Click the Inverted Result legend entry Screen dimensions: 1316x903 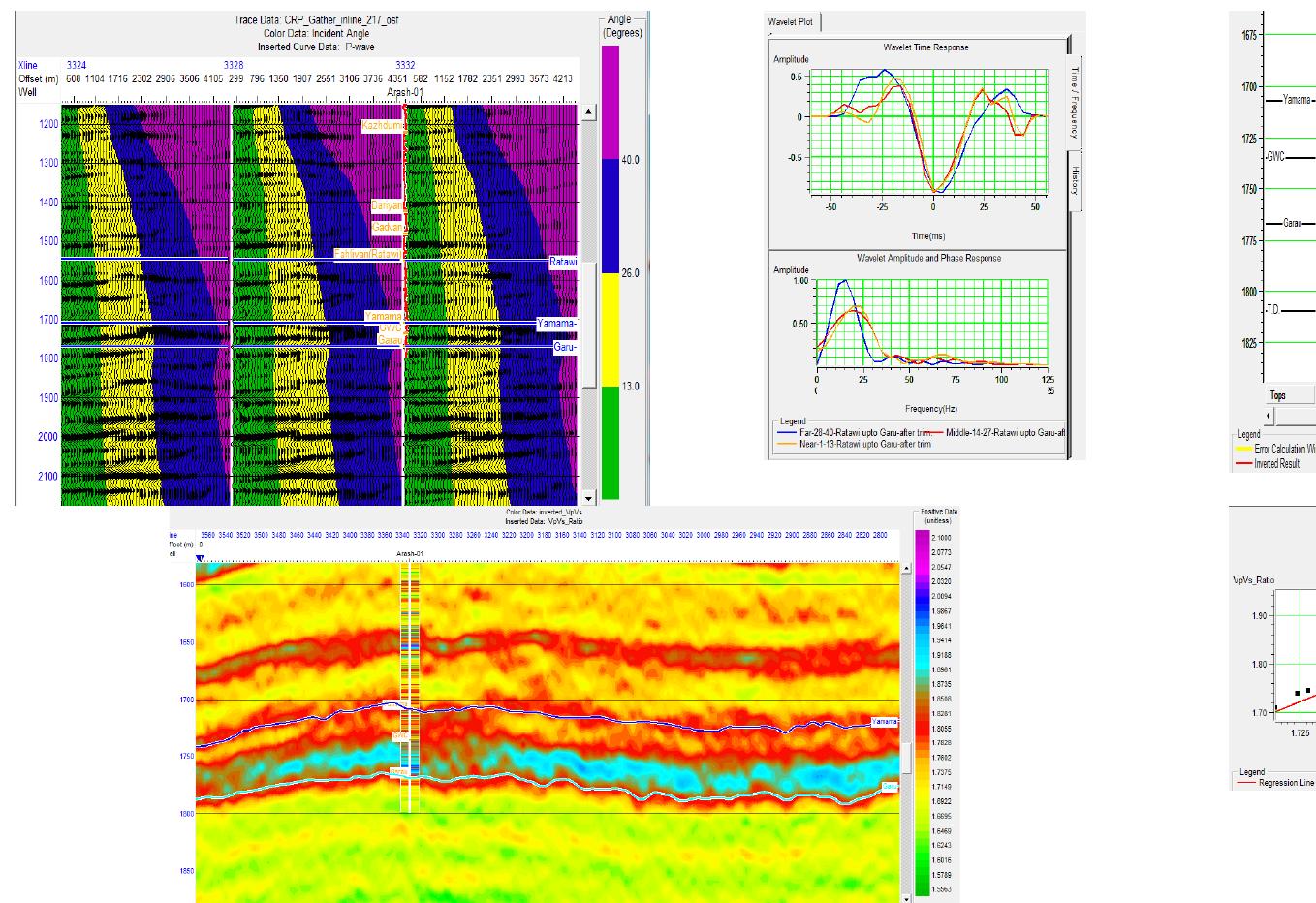1276,464
